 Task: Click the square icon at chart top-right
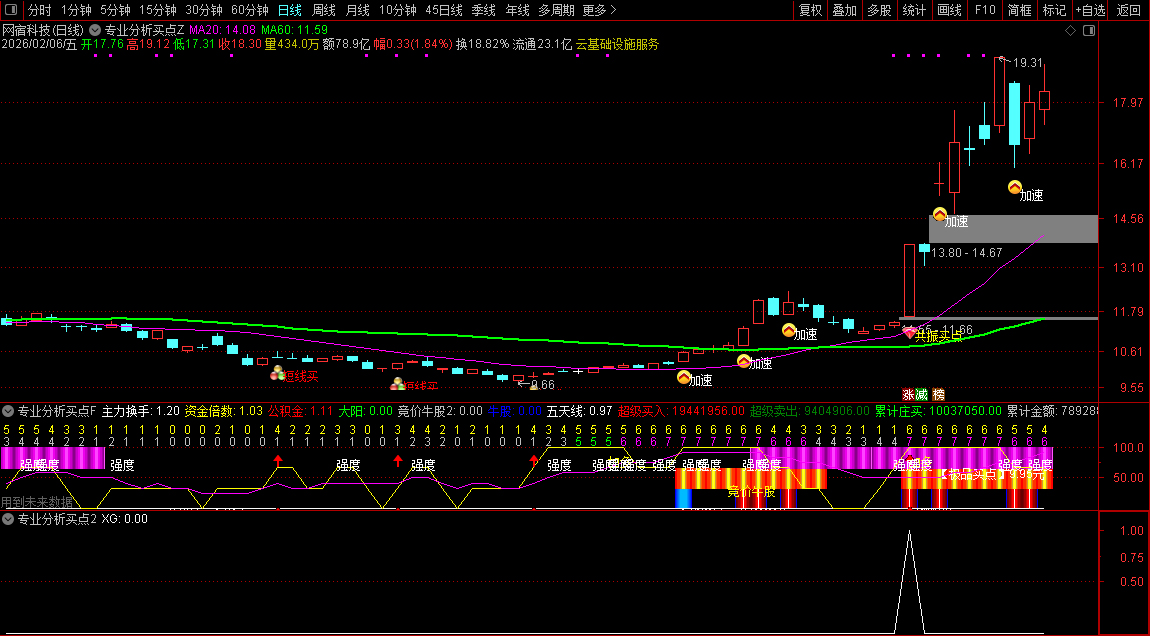[1089, 31]
